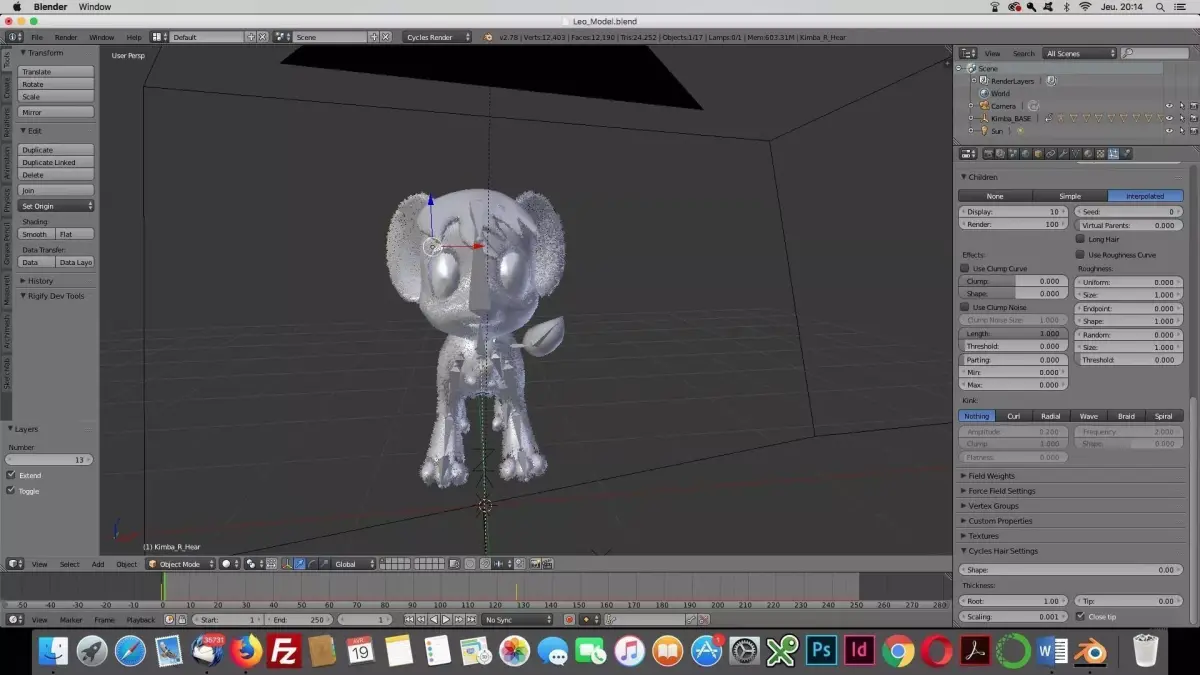Toggle the Close tip checkbox
The width and height of the screenshot is (1200, 675).
pos(1080,616)
